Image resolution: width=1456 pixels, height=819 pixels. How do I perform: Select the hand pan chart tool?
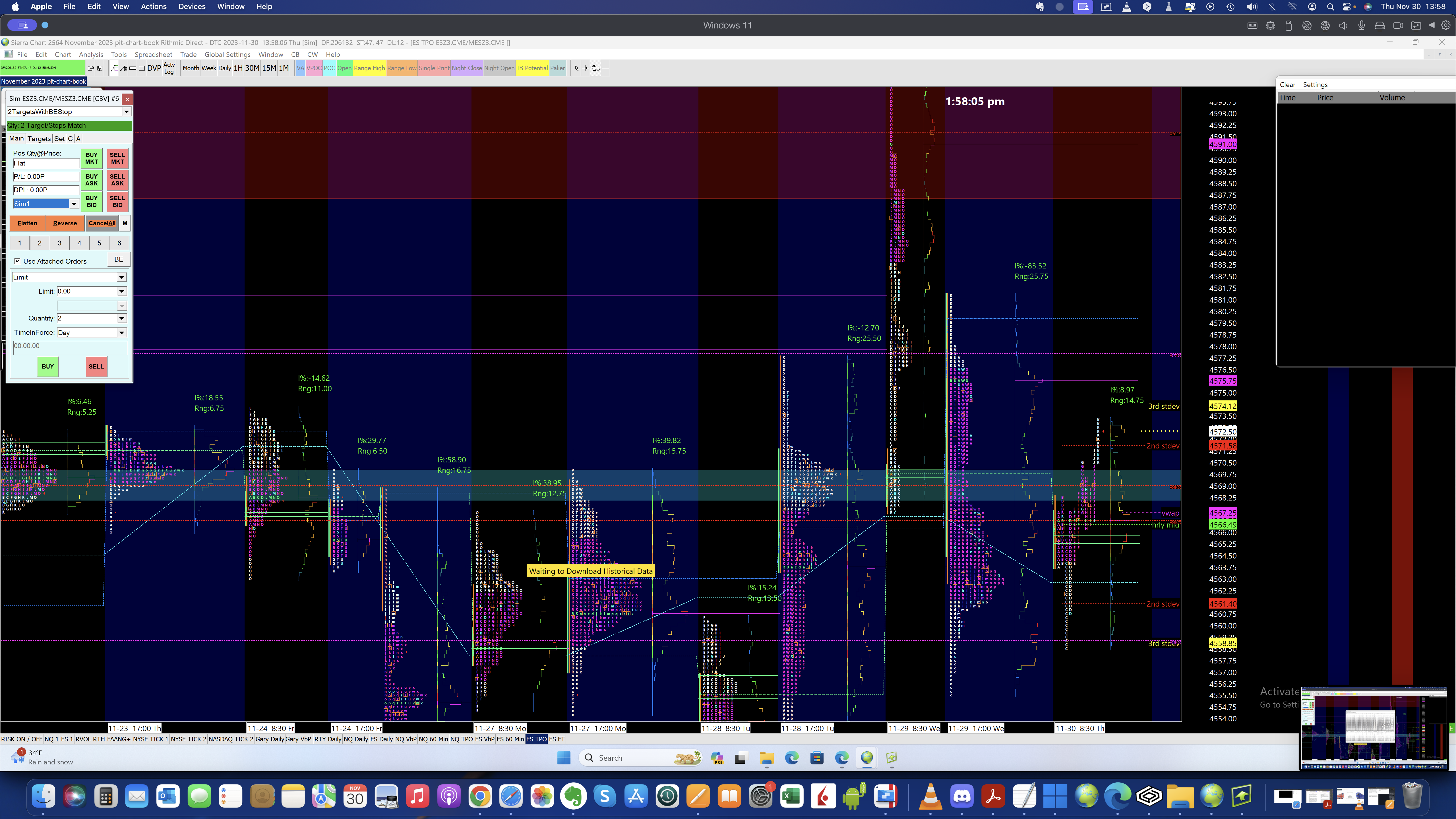pyautogui.click(x=596, y=68)
